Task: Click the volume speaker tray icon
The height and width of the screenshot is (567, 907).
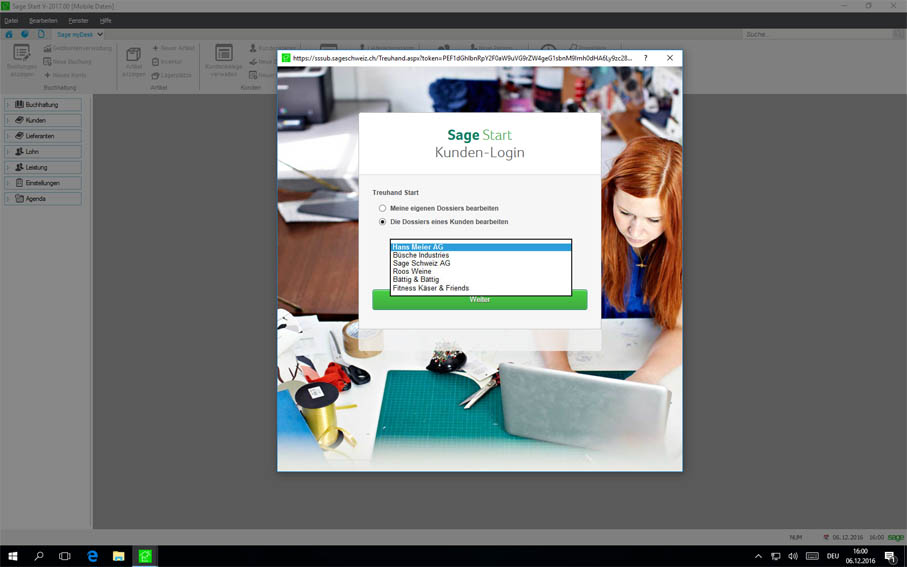Action: point(793,556)
